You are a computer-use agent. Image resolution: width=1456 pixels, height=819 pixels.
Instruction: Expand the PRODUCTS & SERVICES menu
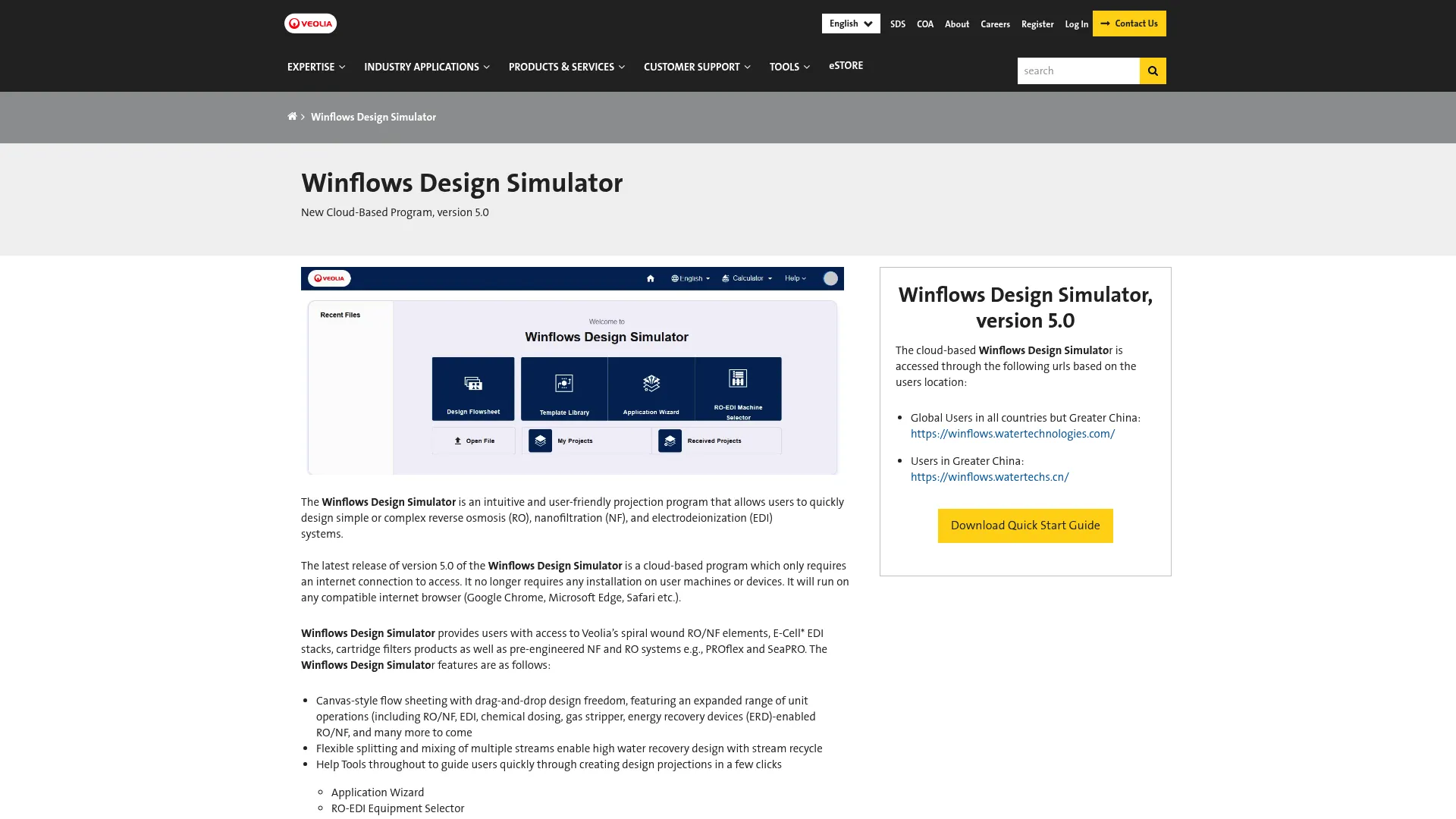tap(566, 67)
